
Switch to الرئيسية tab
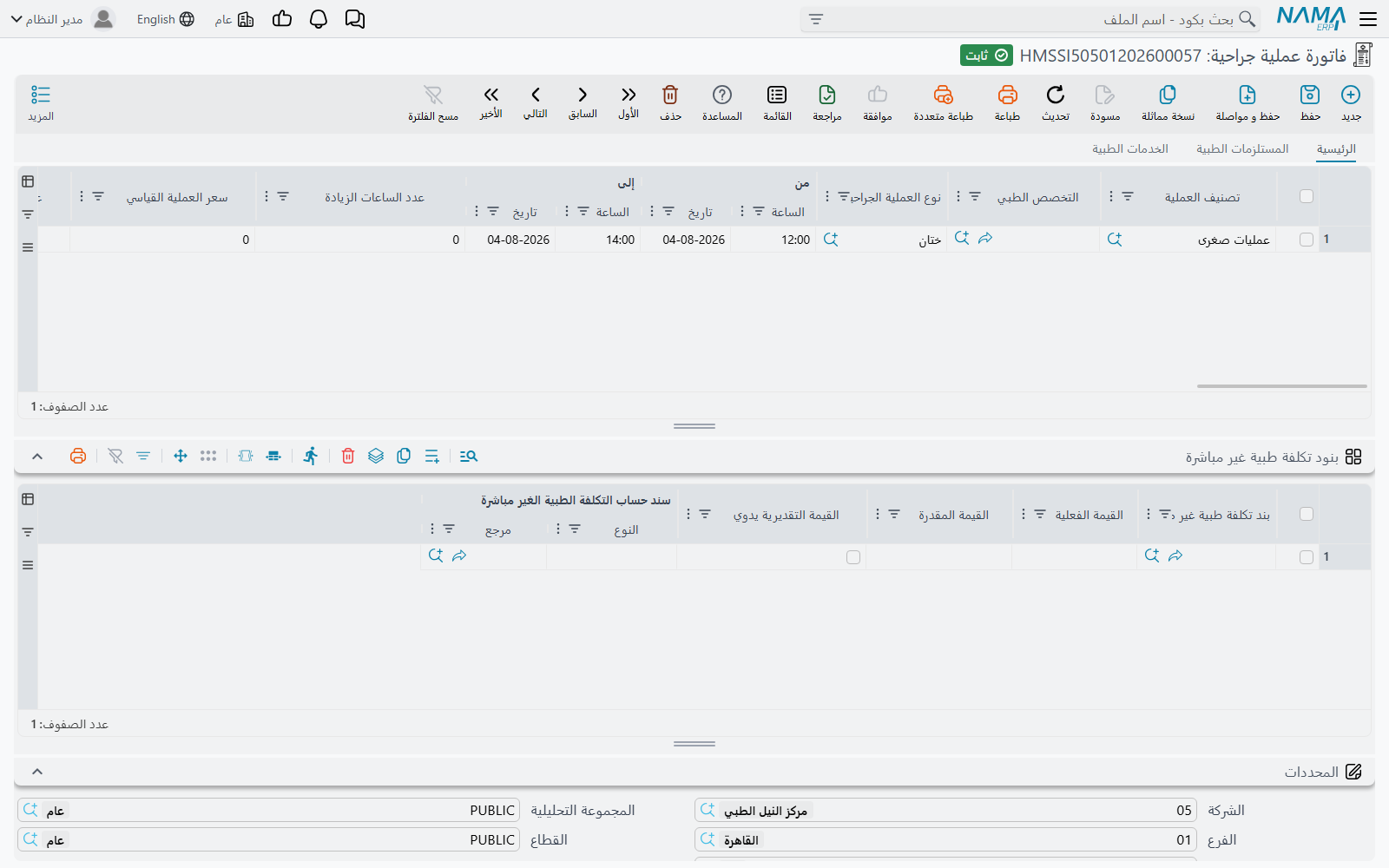click(1336, 149)
